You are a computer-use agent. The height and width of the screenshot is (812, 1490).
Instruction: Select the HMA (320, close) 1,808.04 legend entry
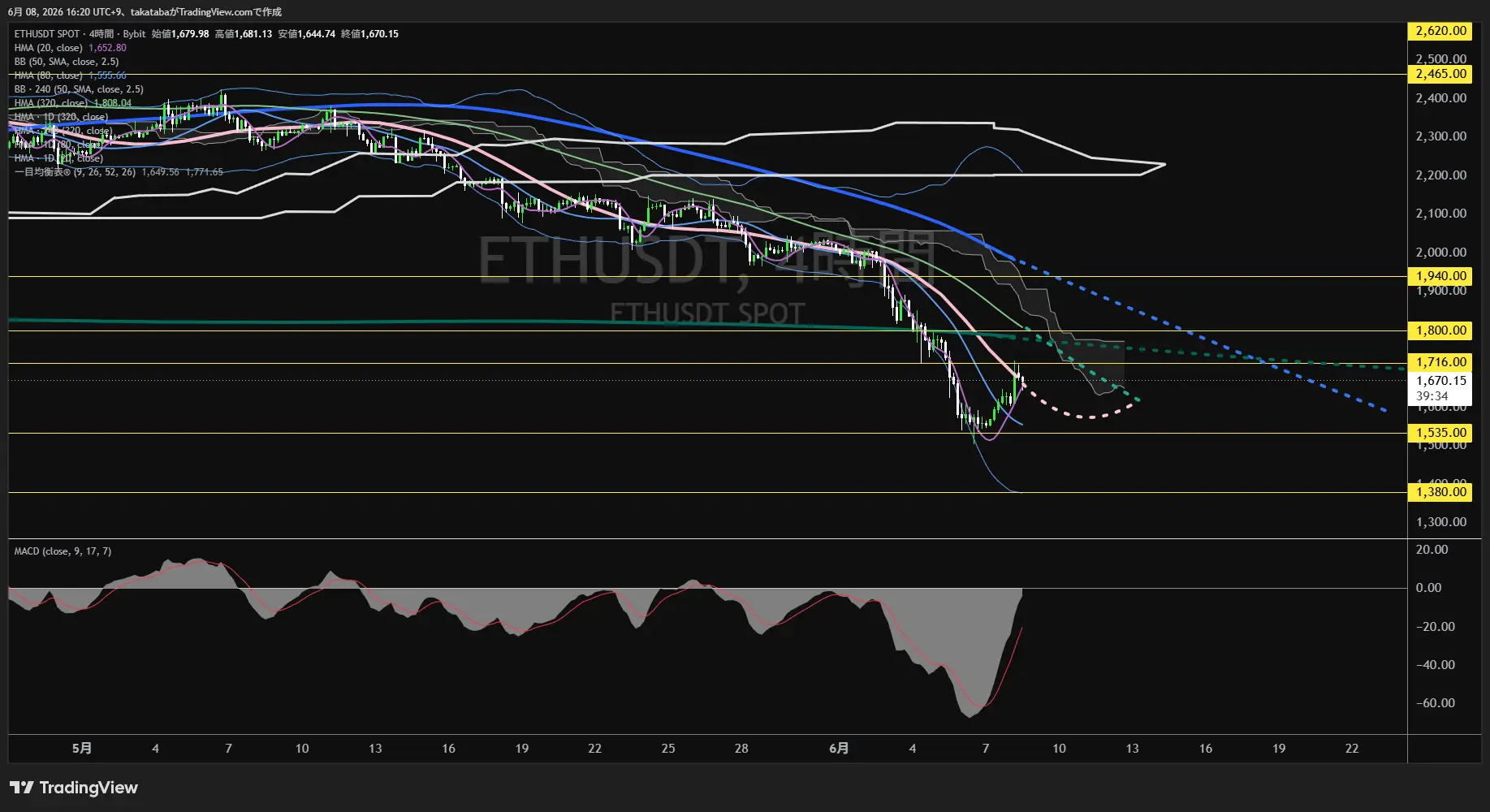[x=73, y=103]
